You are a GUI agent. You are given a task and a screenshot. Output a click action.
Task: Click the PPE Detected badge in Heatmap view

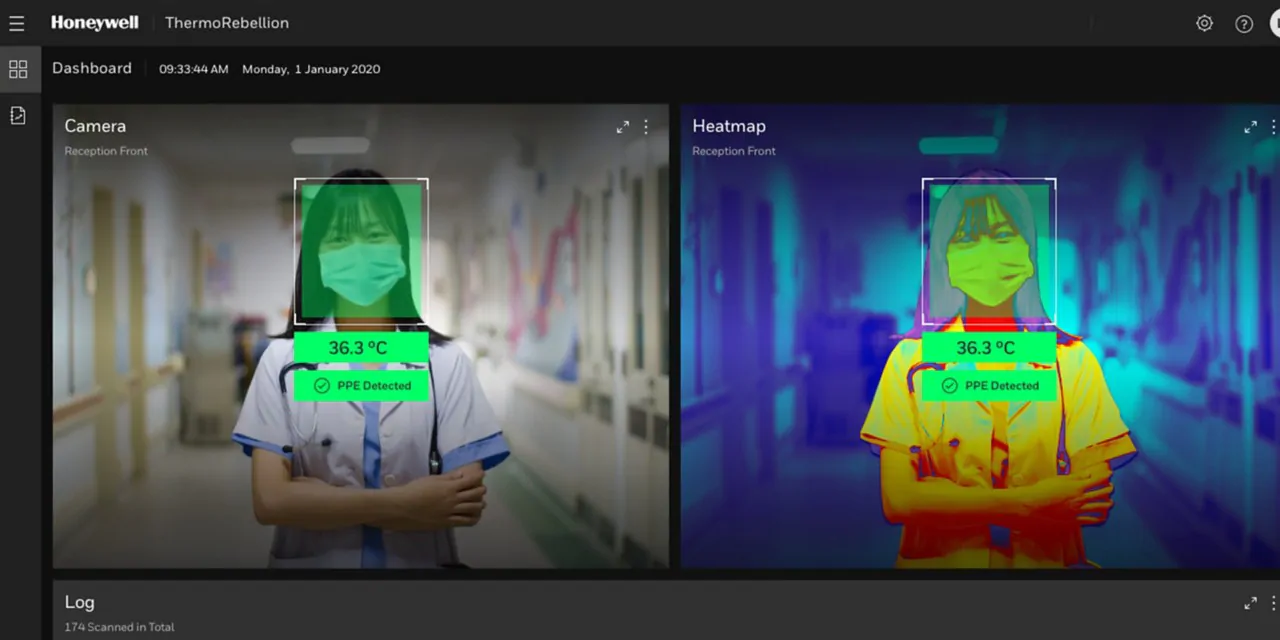tap(989, 386)
